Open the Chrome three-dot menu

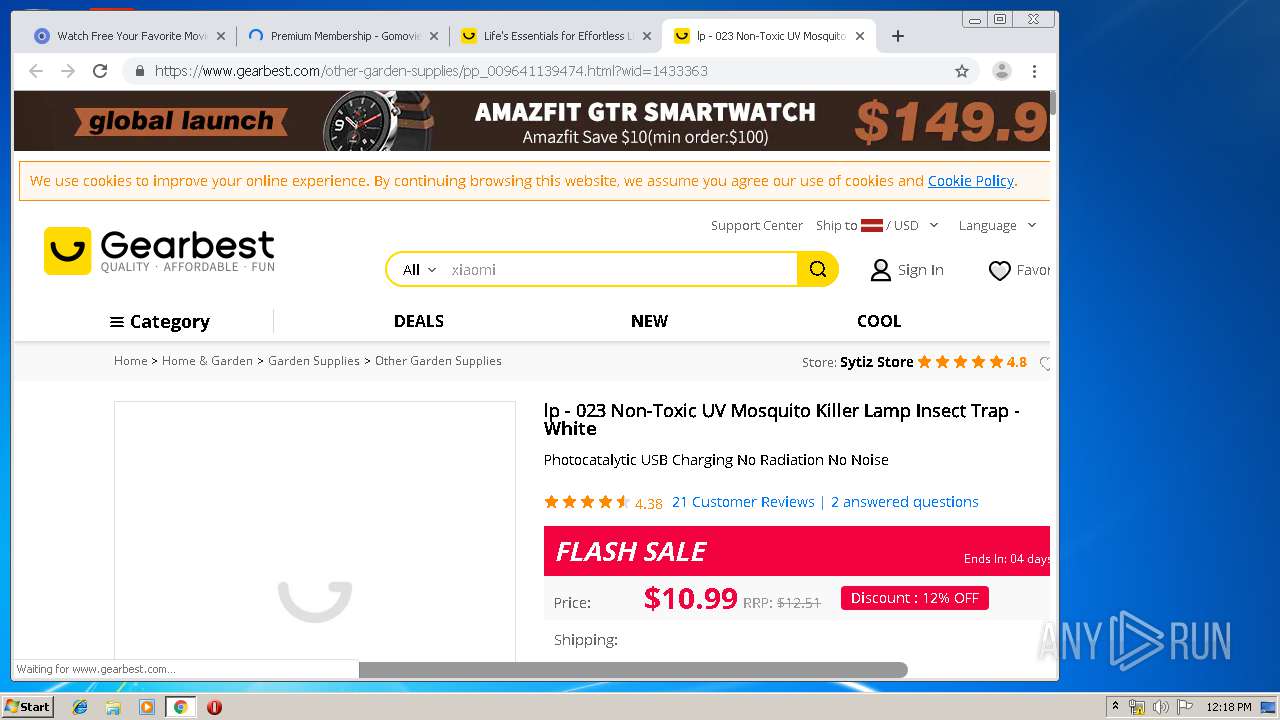[x=1034, y=71]
